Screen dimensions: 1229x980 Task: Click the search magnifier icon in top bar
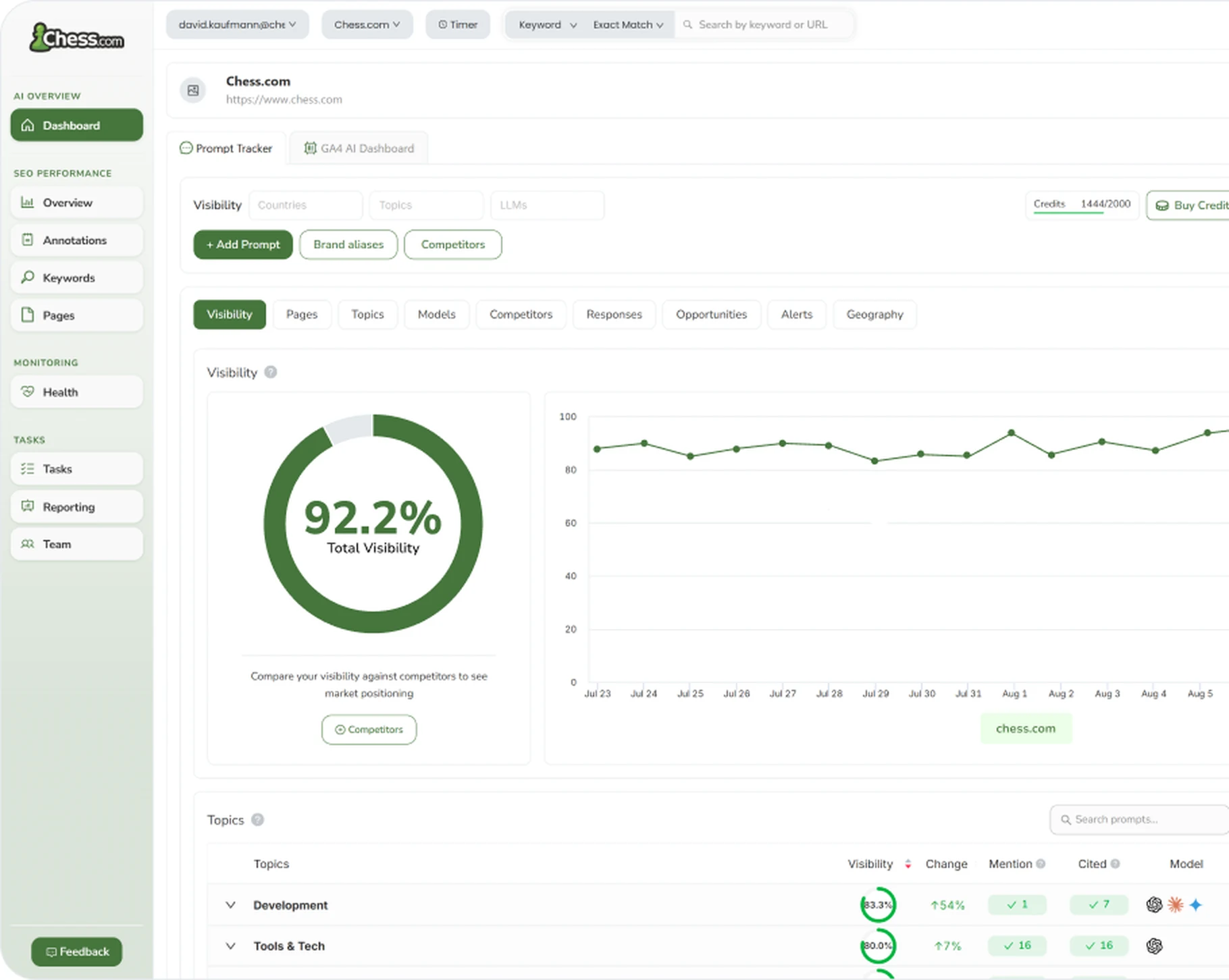tap(687, 24)
